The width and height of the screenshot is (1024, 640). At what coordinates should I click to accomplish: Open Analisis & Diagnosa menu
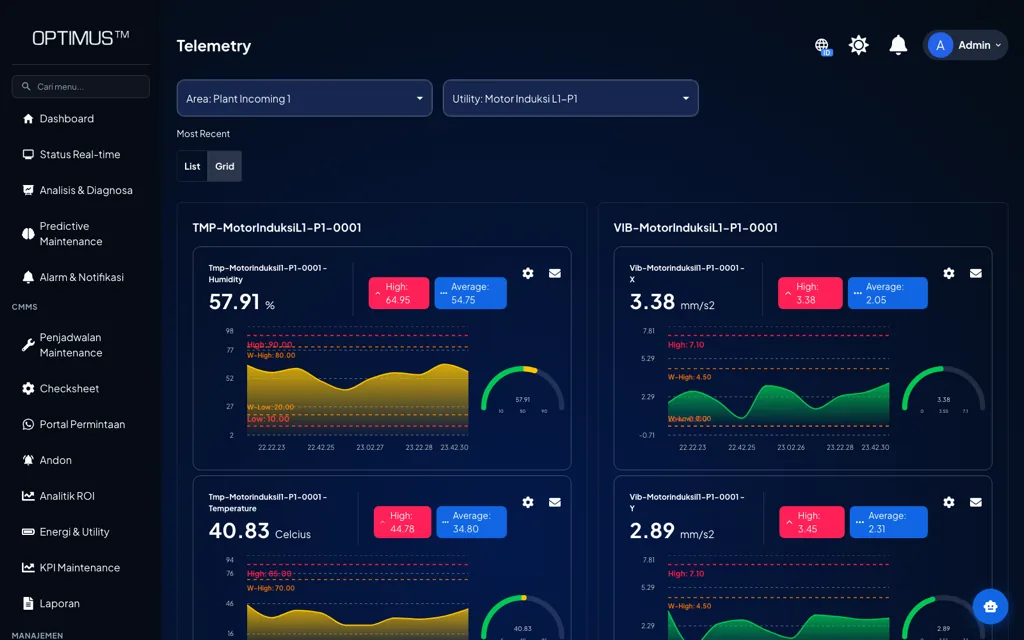tap(86, 191)
